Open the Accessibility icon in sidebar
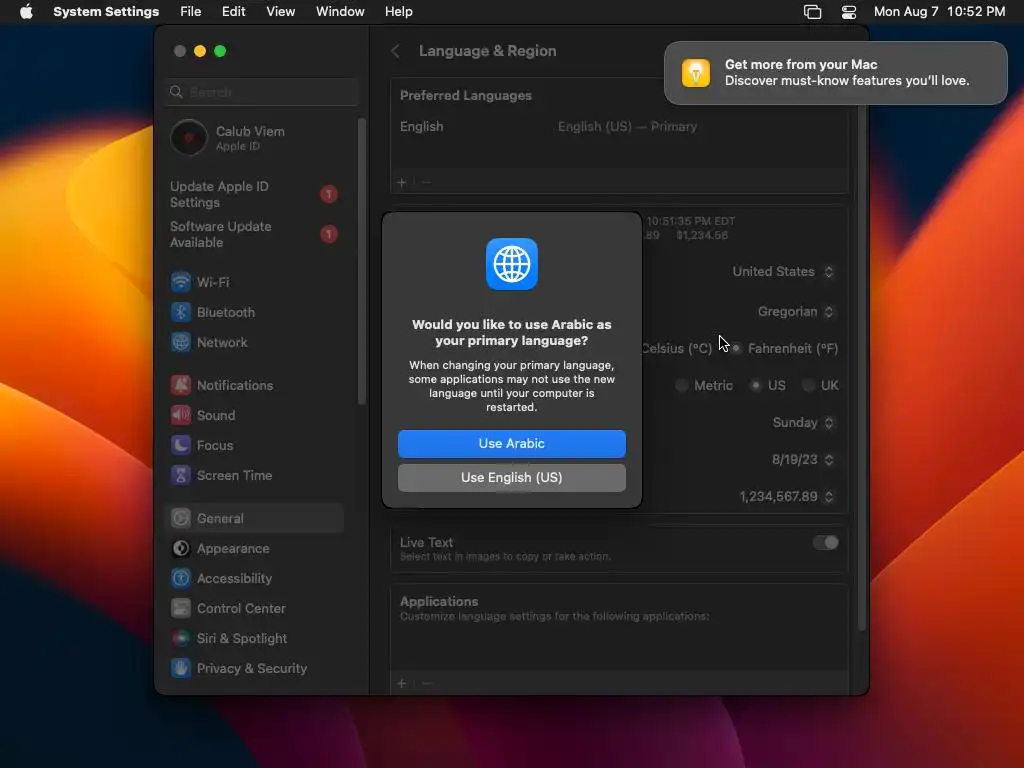1024x768 pixels. point(181,579)
